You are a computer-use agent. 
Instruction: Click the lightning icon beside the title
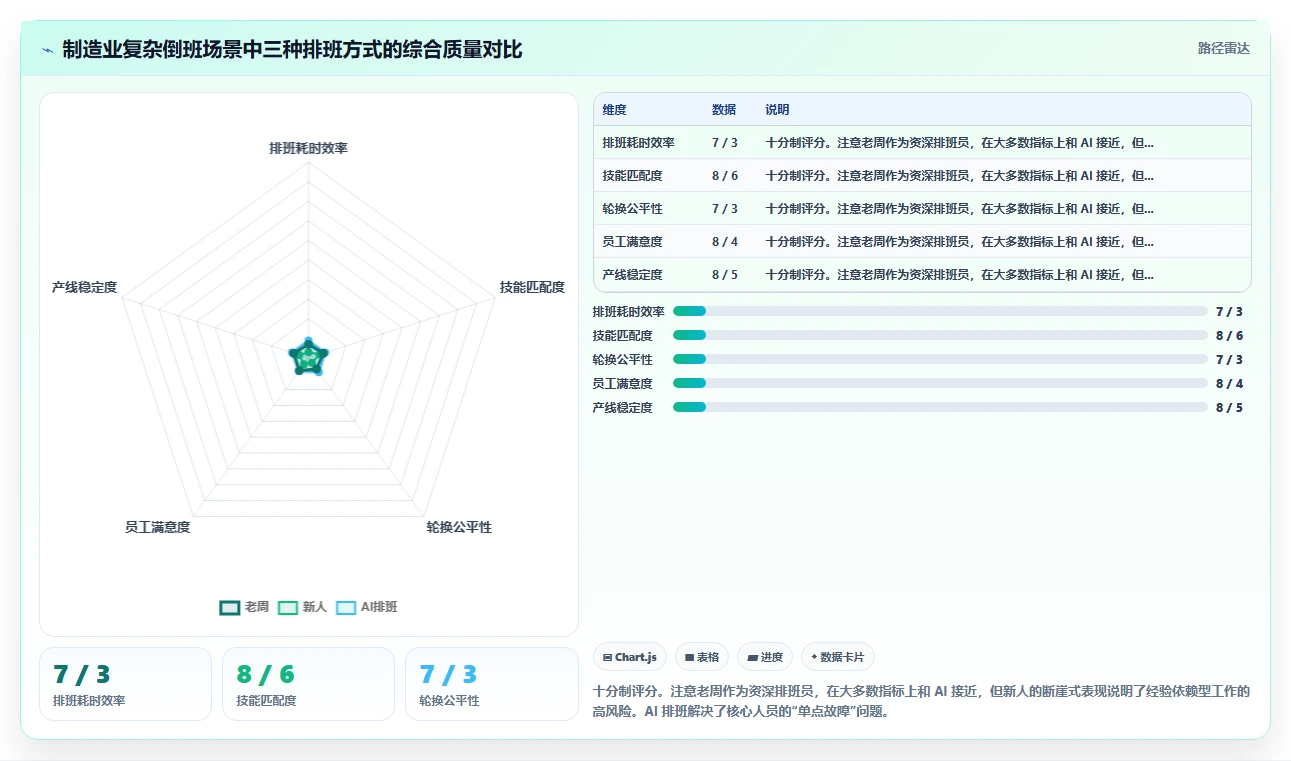click(x=47, y=50)
